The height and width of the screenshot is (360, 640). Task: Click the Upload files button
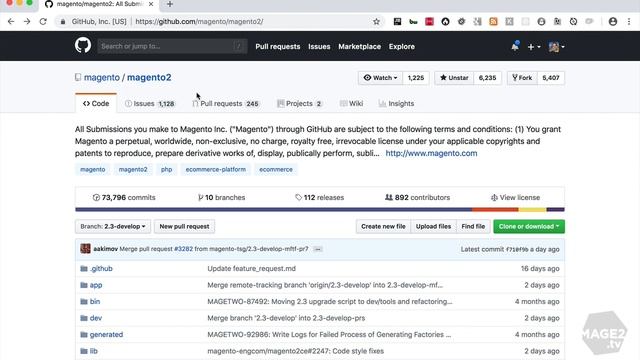point(433,226)
